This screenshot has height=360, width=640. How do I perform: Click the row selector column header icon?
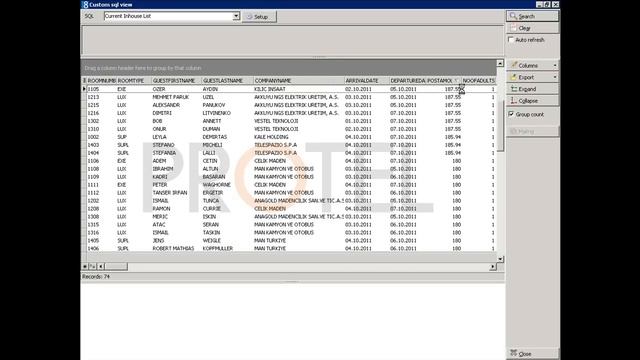84,81
